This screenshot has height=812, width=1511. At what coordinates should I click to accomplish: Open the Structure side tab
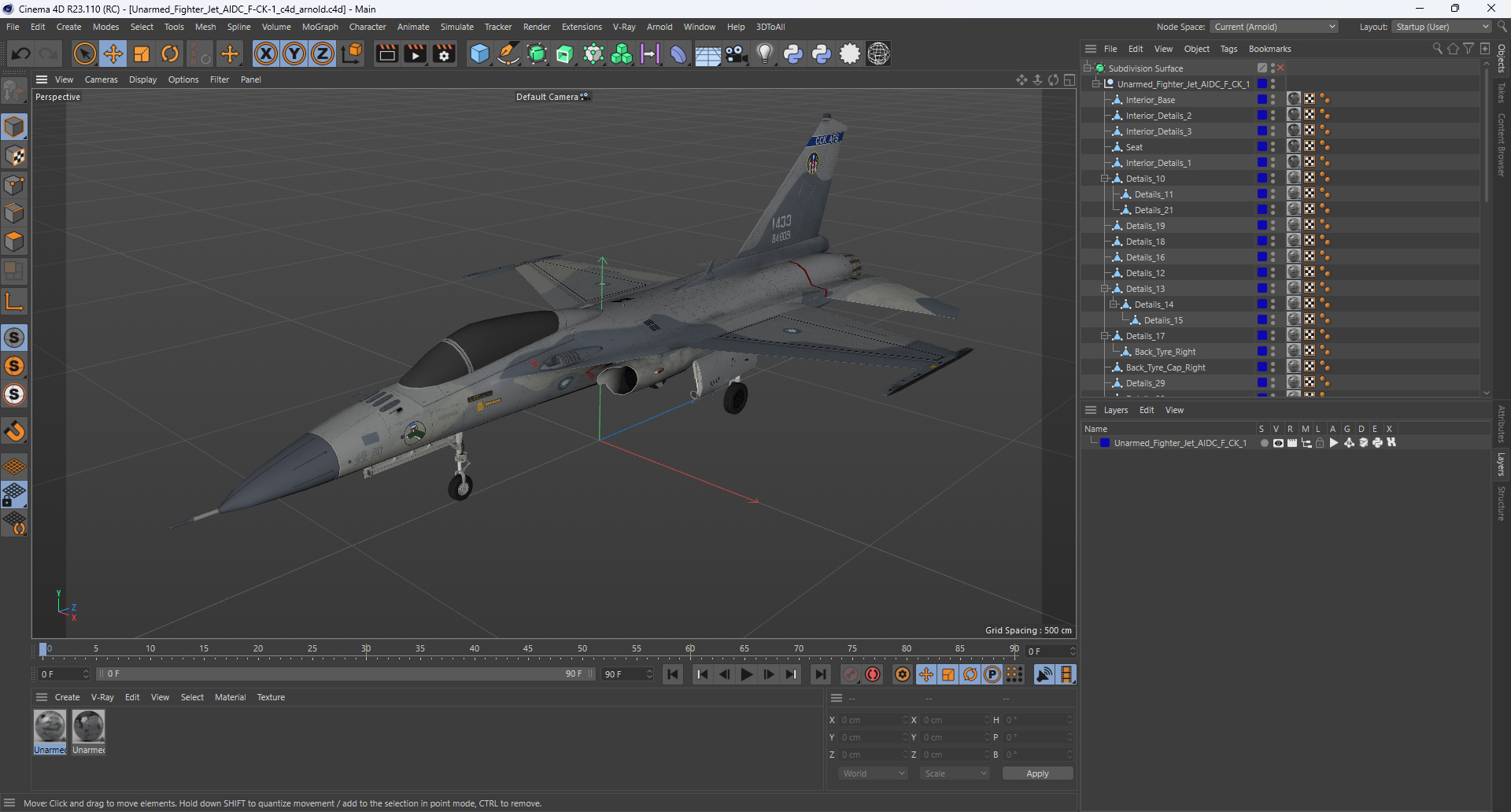point(1502,504)
